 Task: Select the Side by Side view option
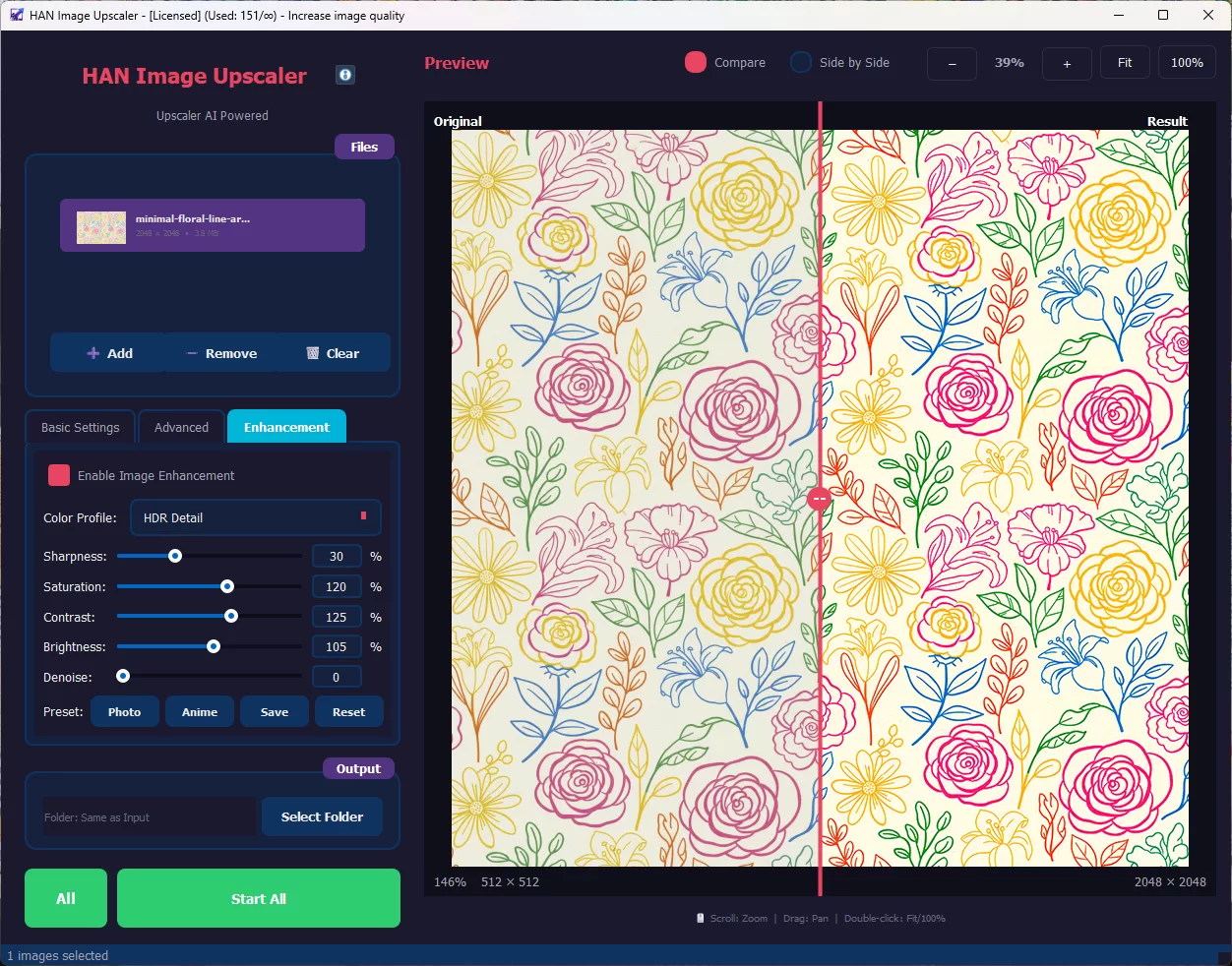801,62
